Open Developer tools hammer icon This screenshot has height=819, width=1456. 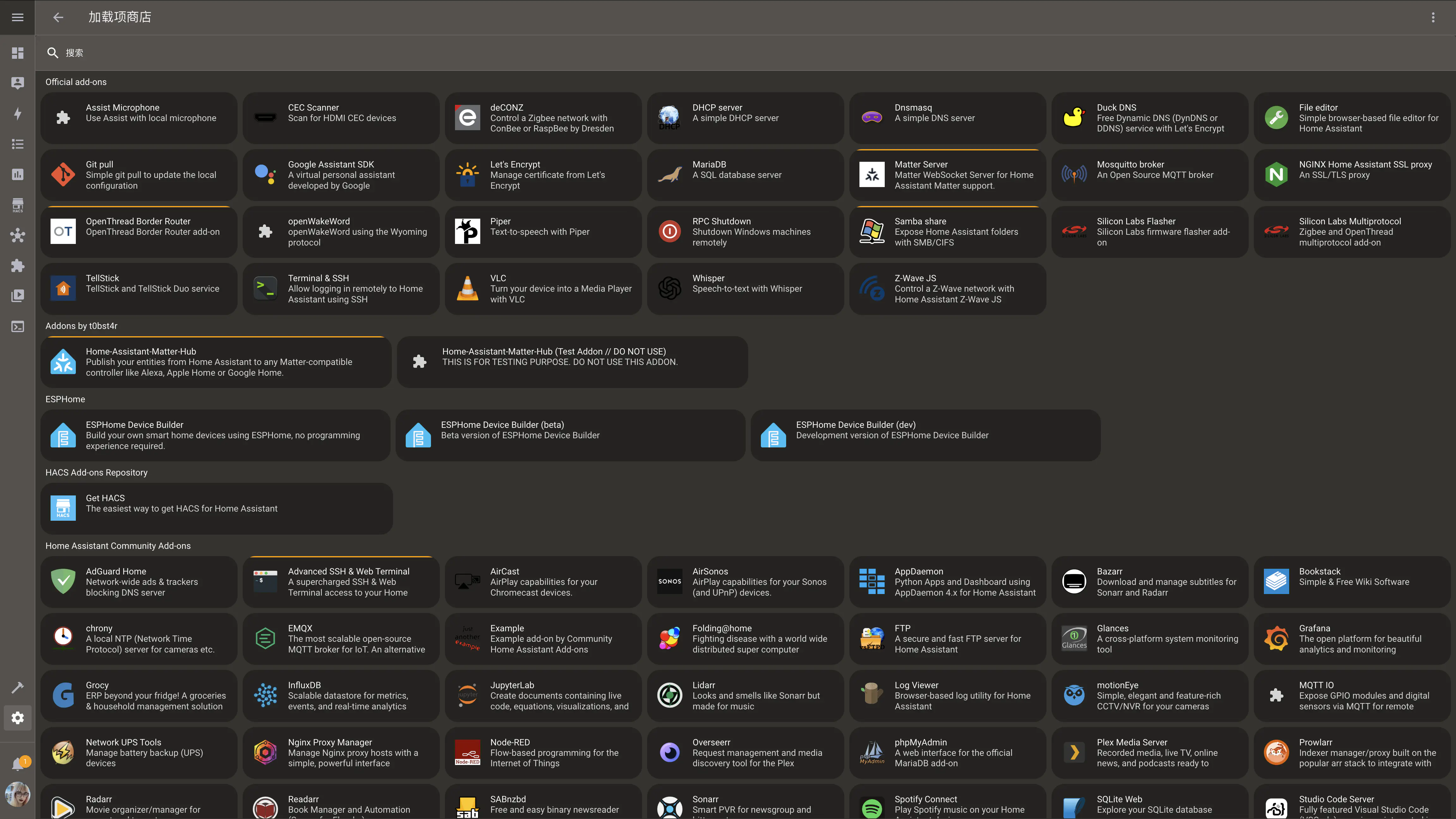[x=17, y=687]
